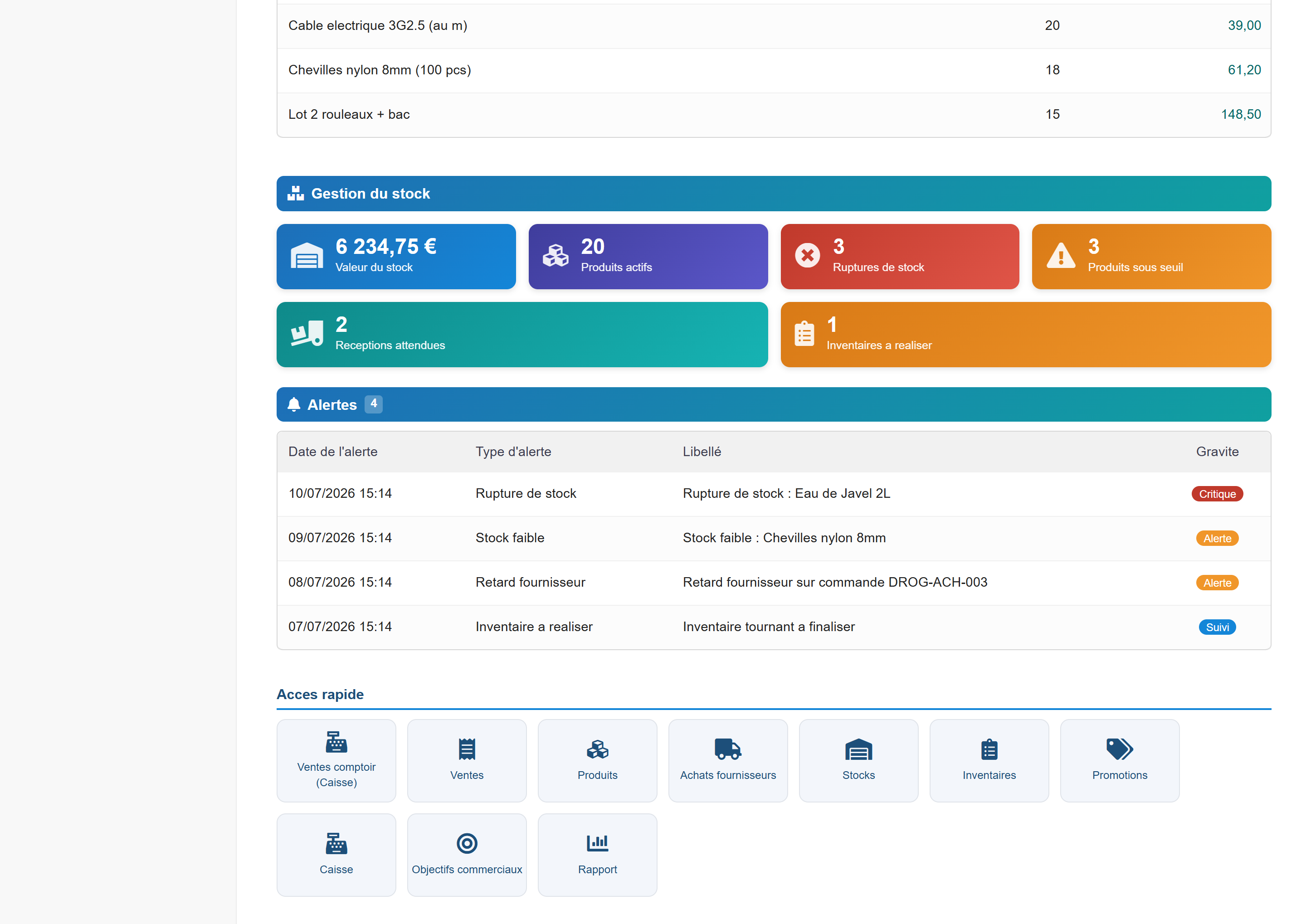
Task: Click the Critique severity badge
Action: (x=1217, y=494)
